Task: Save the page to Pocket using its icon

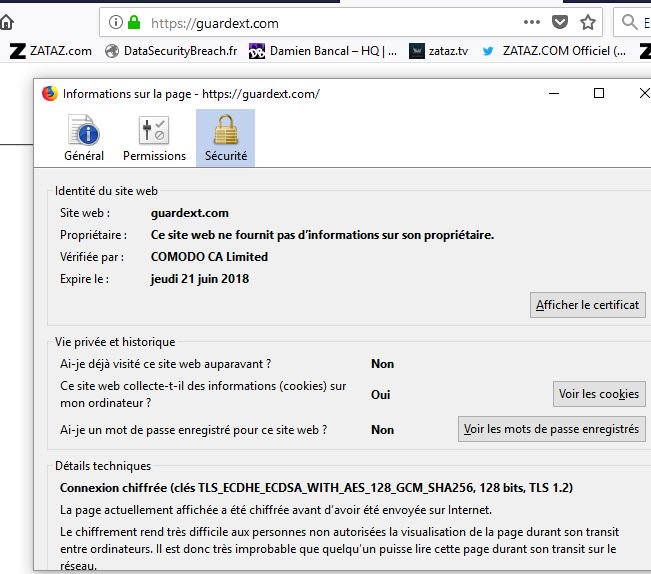Action: (x=560, y=22)
